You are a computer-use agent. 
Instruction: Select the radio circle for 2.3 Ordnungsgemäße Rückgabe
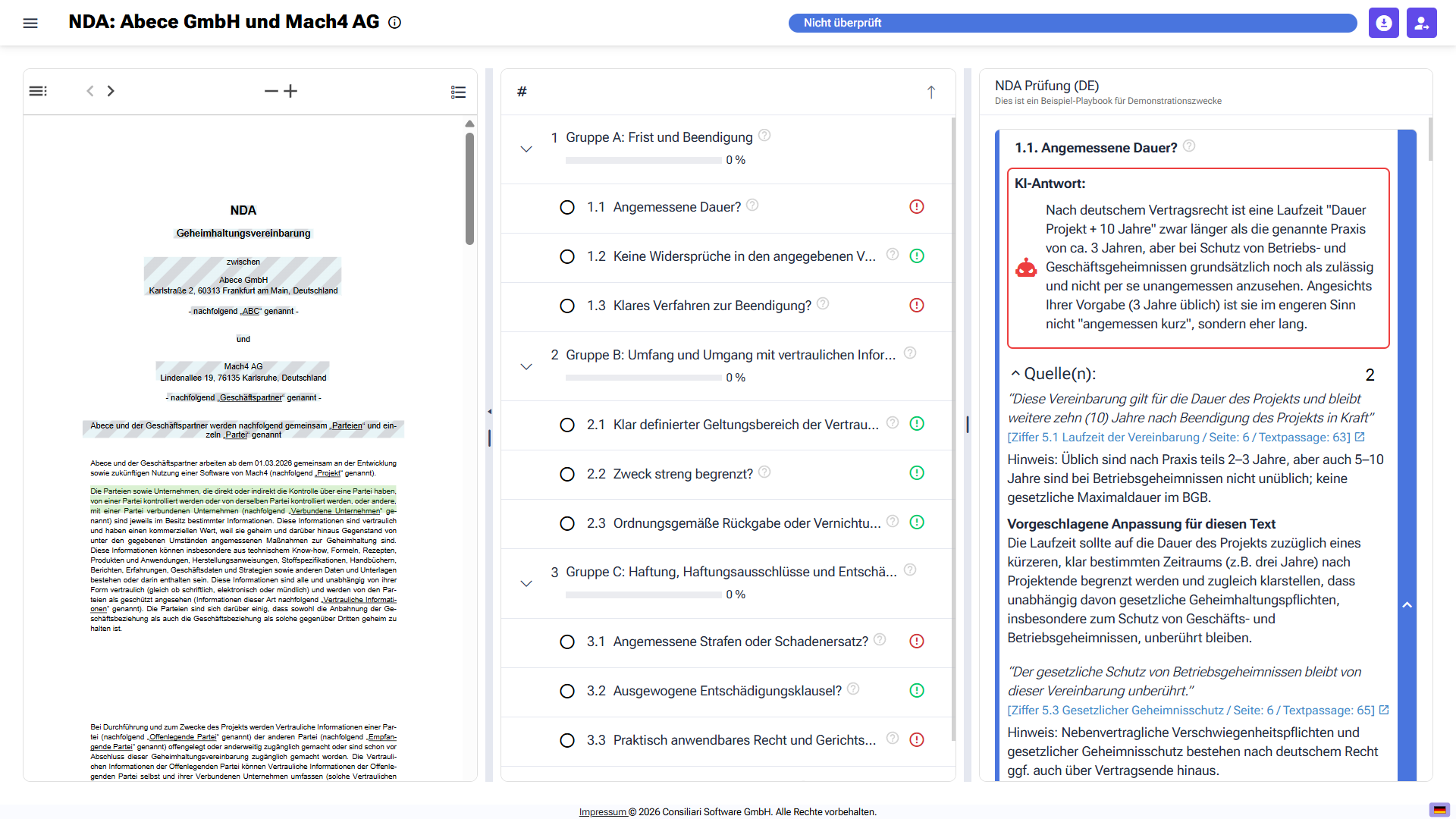[567, 523]
